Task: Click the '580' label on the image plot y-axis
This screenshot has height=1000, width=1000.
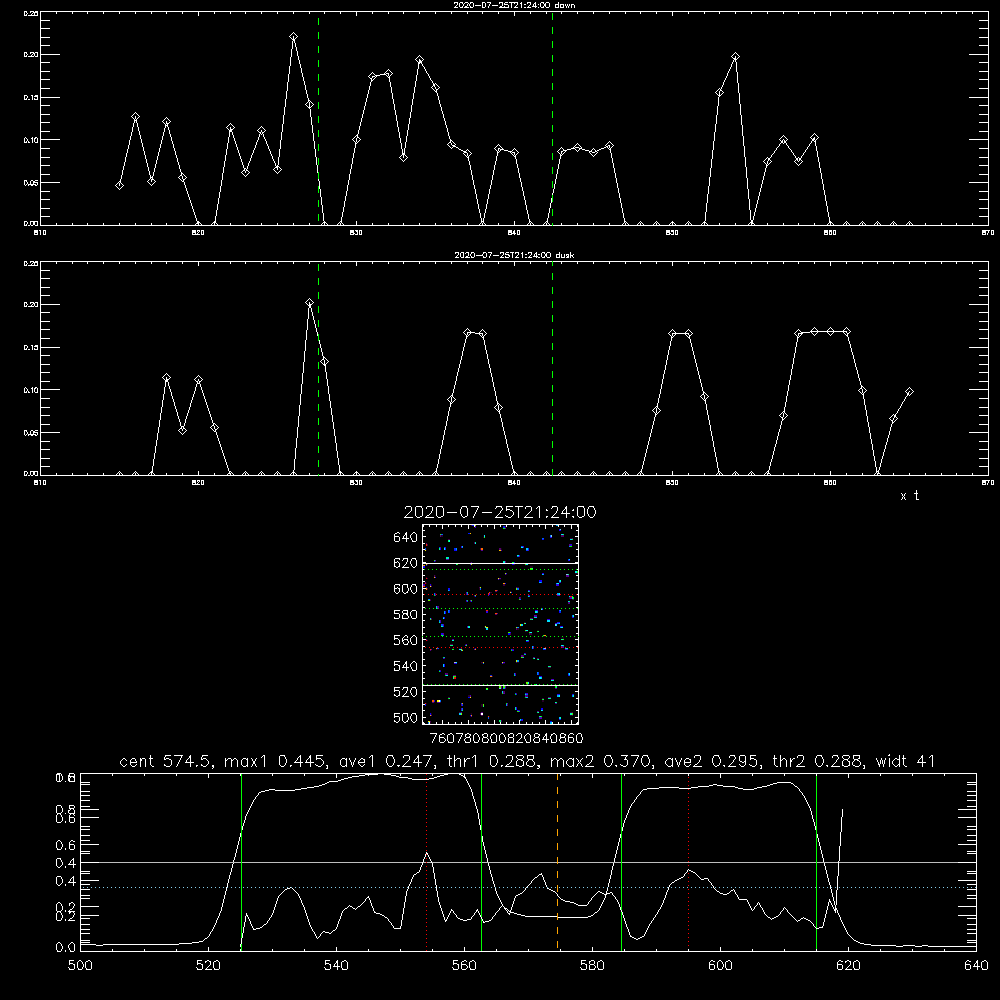Action: 406,615
